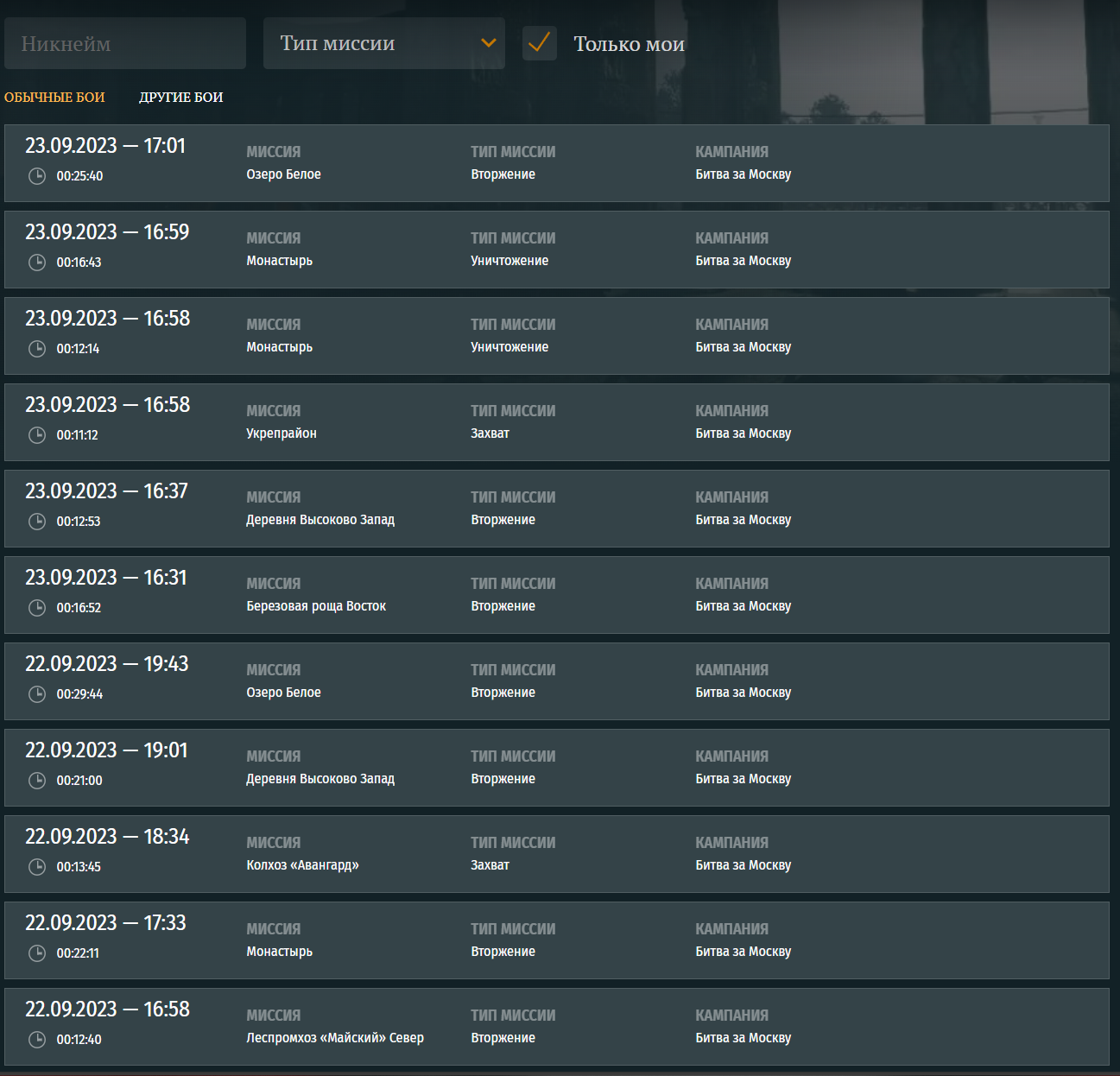The height and width of the screenshot is (1076, 1120).
Task: Click the clock icon beside duration 00:16:43
Action: pos(37,263)
